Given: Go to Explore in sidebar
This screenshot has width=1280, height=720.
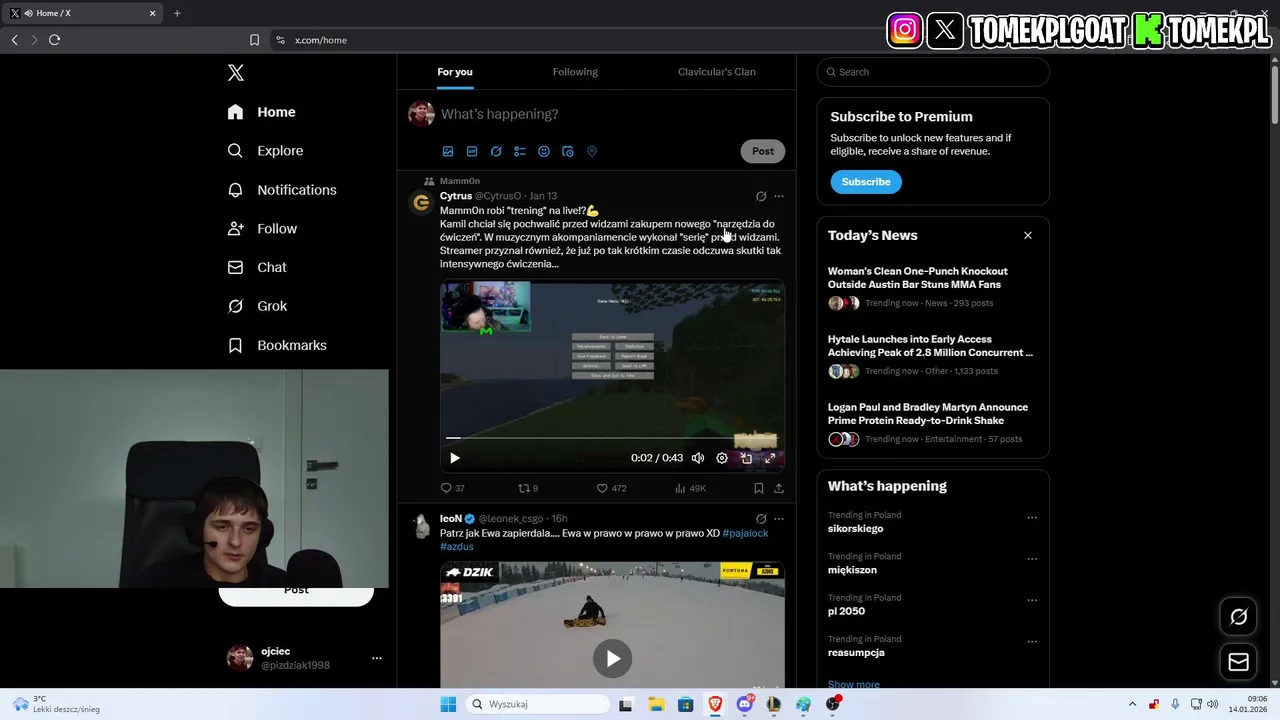Looking at the screenshot, I should [266, 151].
